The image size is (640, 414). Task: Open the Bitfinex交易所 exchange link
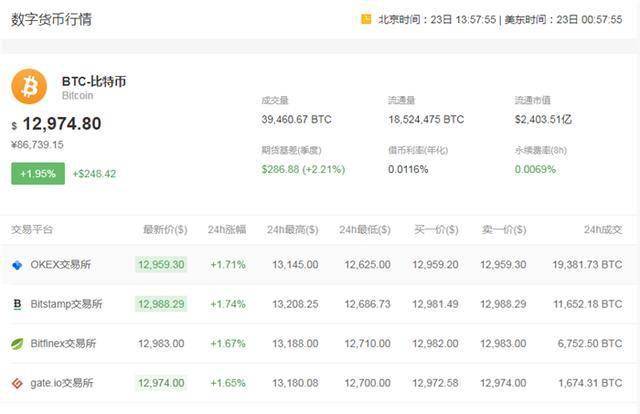(63, 344)
